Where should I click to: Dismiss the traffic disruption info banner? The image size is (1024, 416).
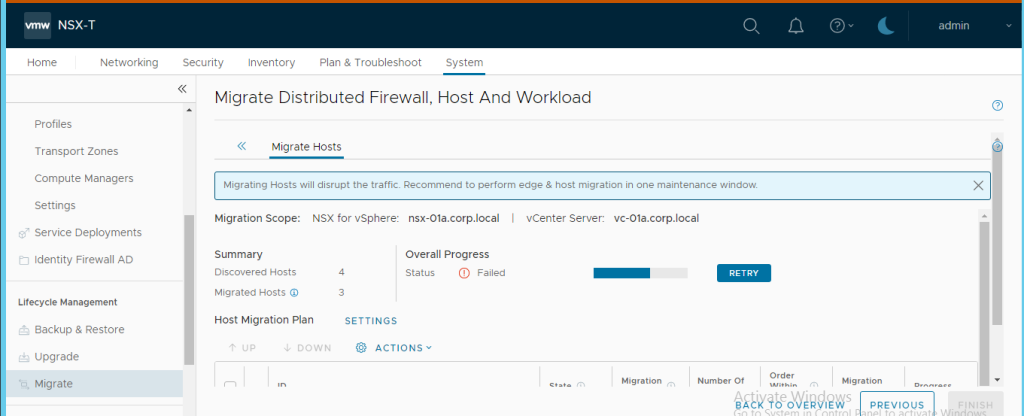click(979, 185)
